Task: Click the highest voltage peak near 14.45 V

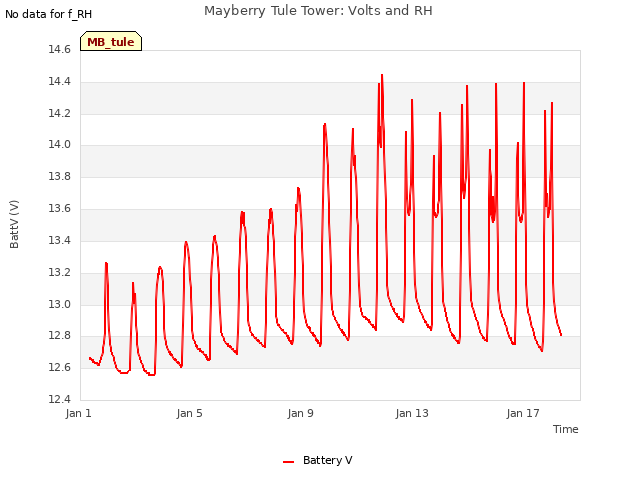Action: (382, 75)
